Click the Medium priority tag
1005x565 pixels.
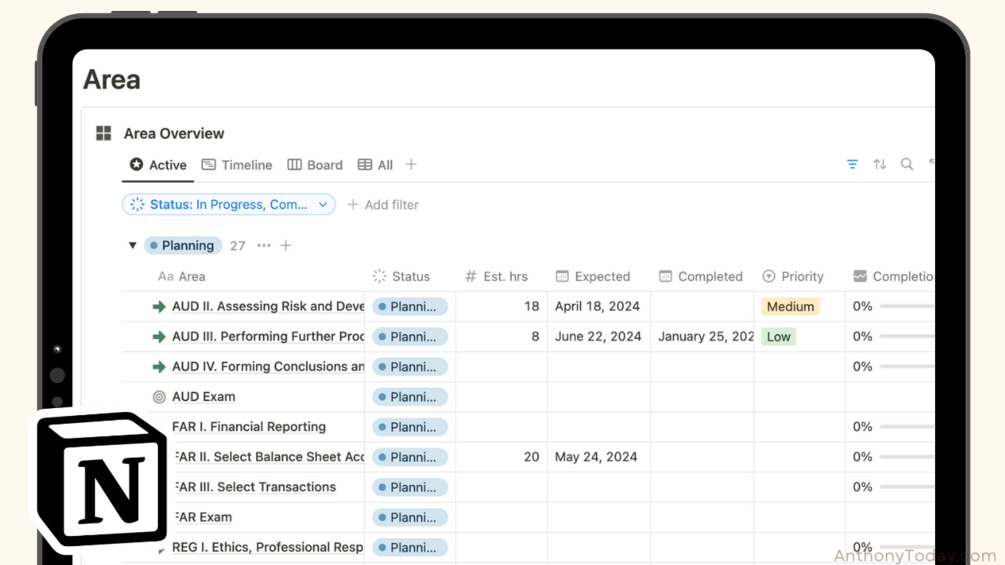pos(790,307)
